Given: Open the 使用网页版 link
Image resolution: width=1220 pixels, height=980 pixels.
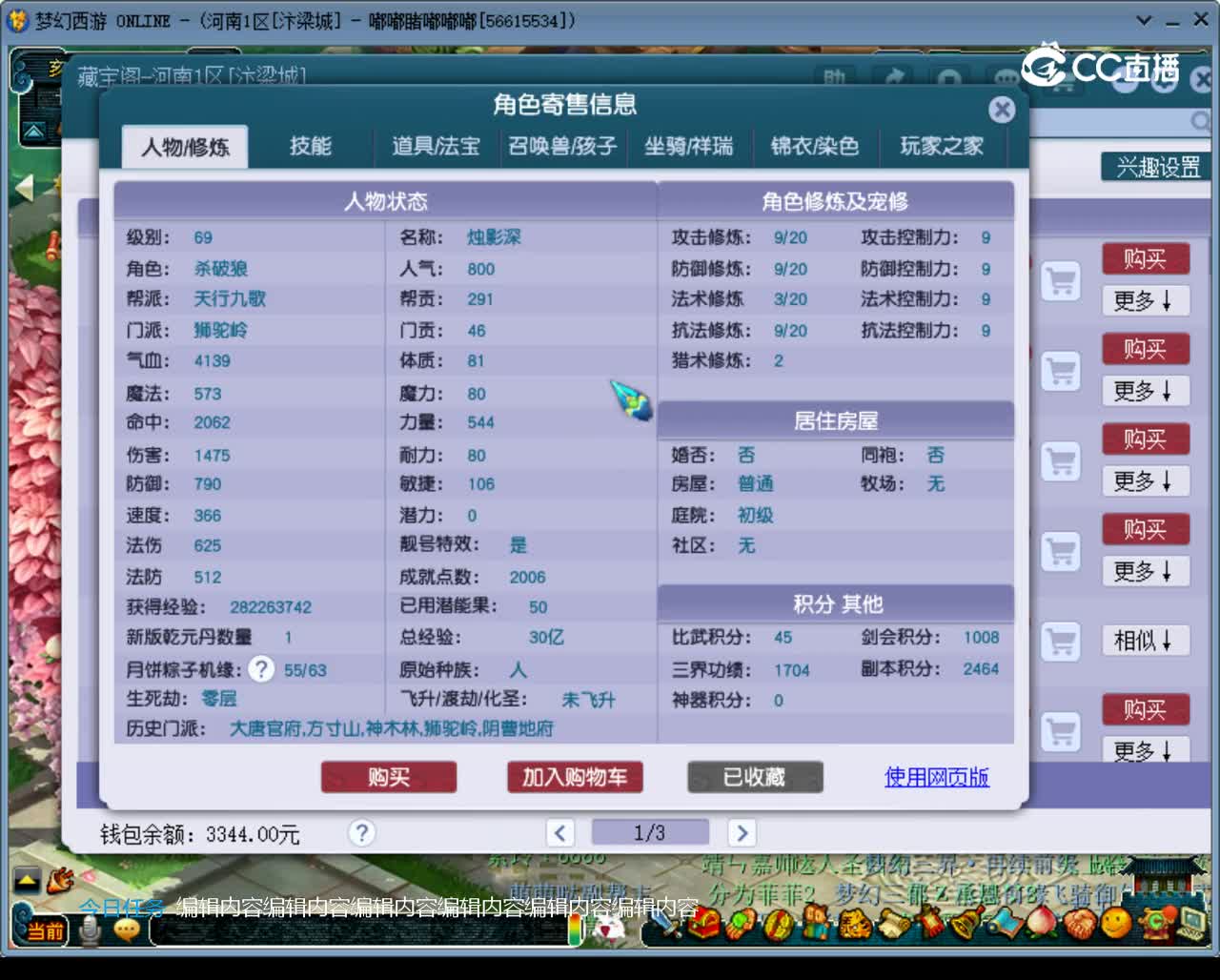Looking at the screenshot, I should (937, 777).
